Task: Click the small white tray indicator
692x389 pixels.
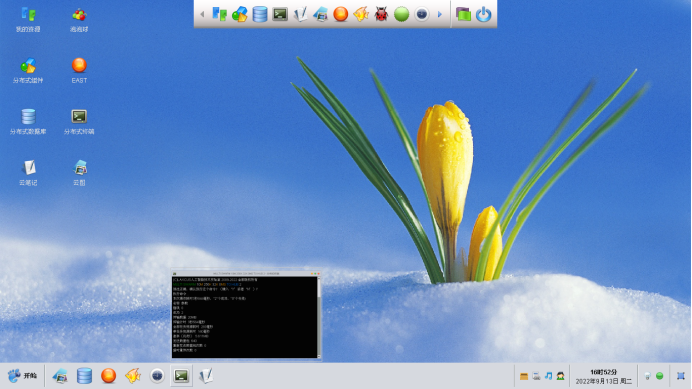Action: tap(647, 376)
